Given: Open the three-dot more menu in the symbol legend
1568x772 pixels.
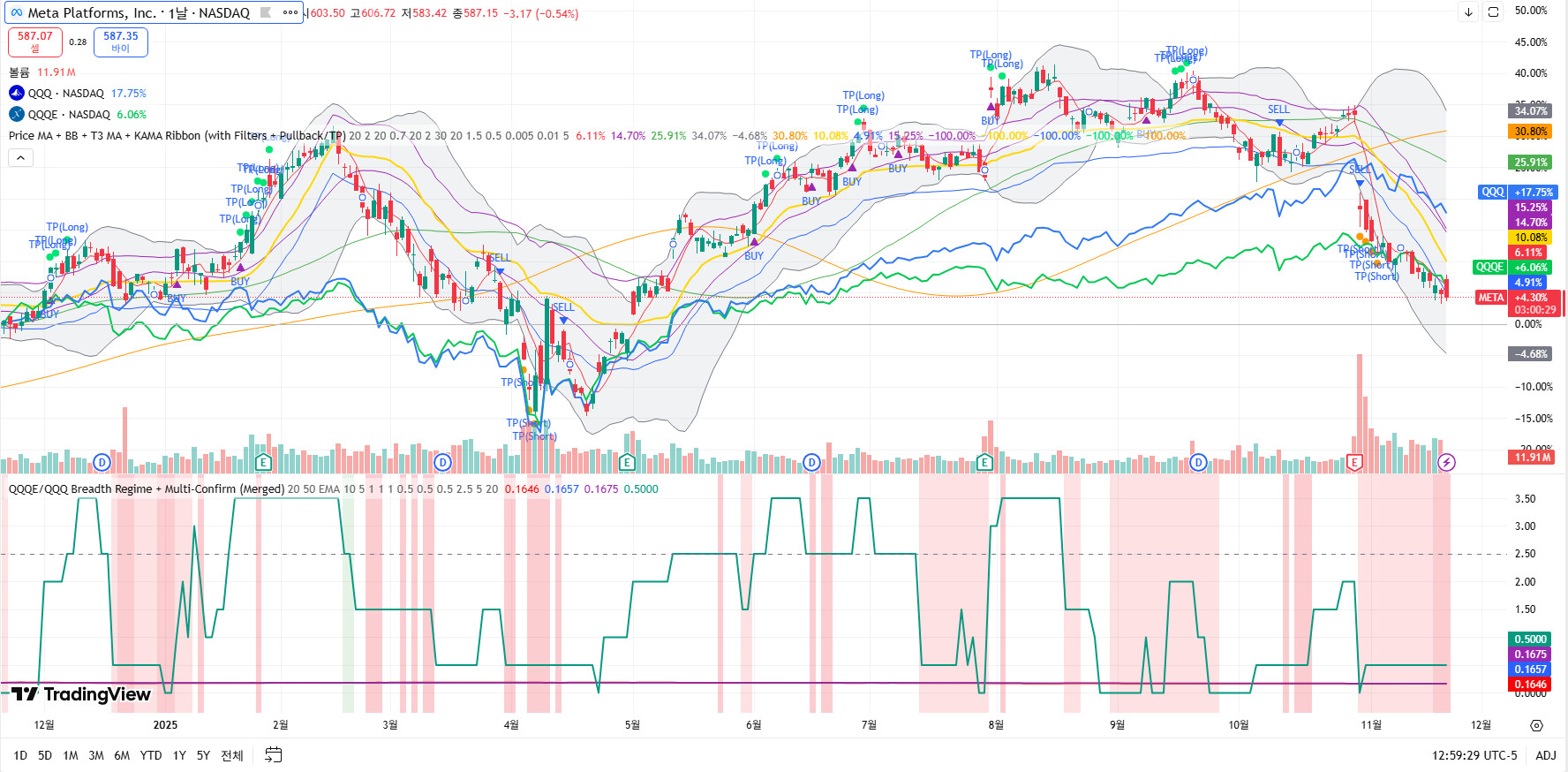Looking at the screenshot, I should pos(290,13).
